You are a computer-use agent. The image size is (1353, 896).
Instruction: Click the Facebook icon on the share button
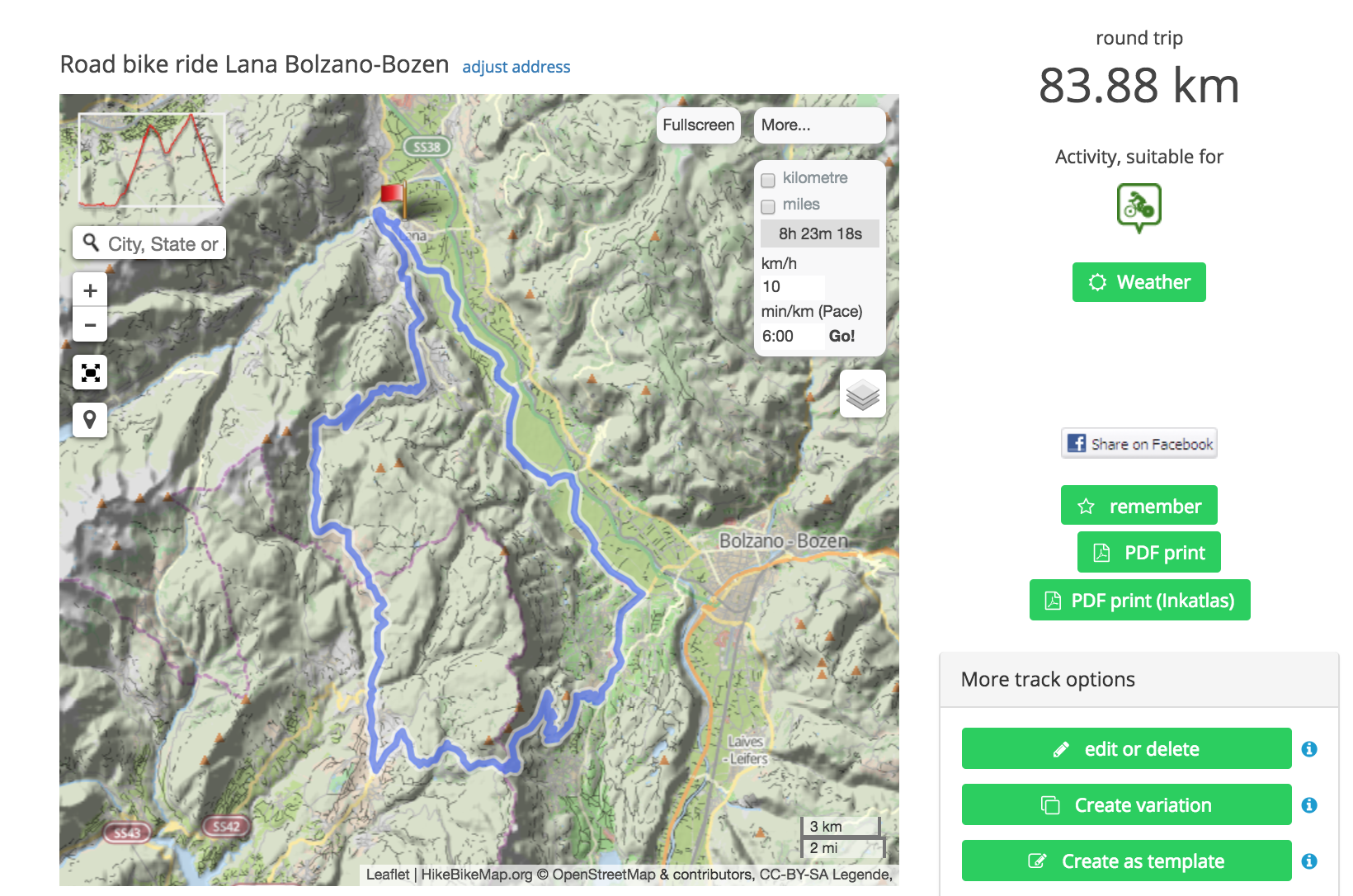(1075, 443)
